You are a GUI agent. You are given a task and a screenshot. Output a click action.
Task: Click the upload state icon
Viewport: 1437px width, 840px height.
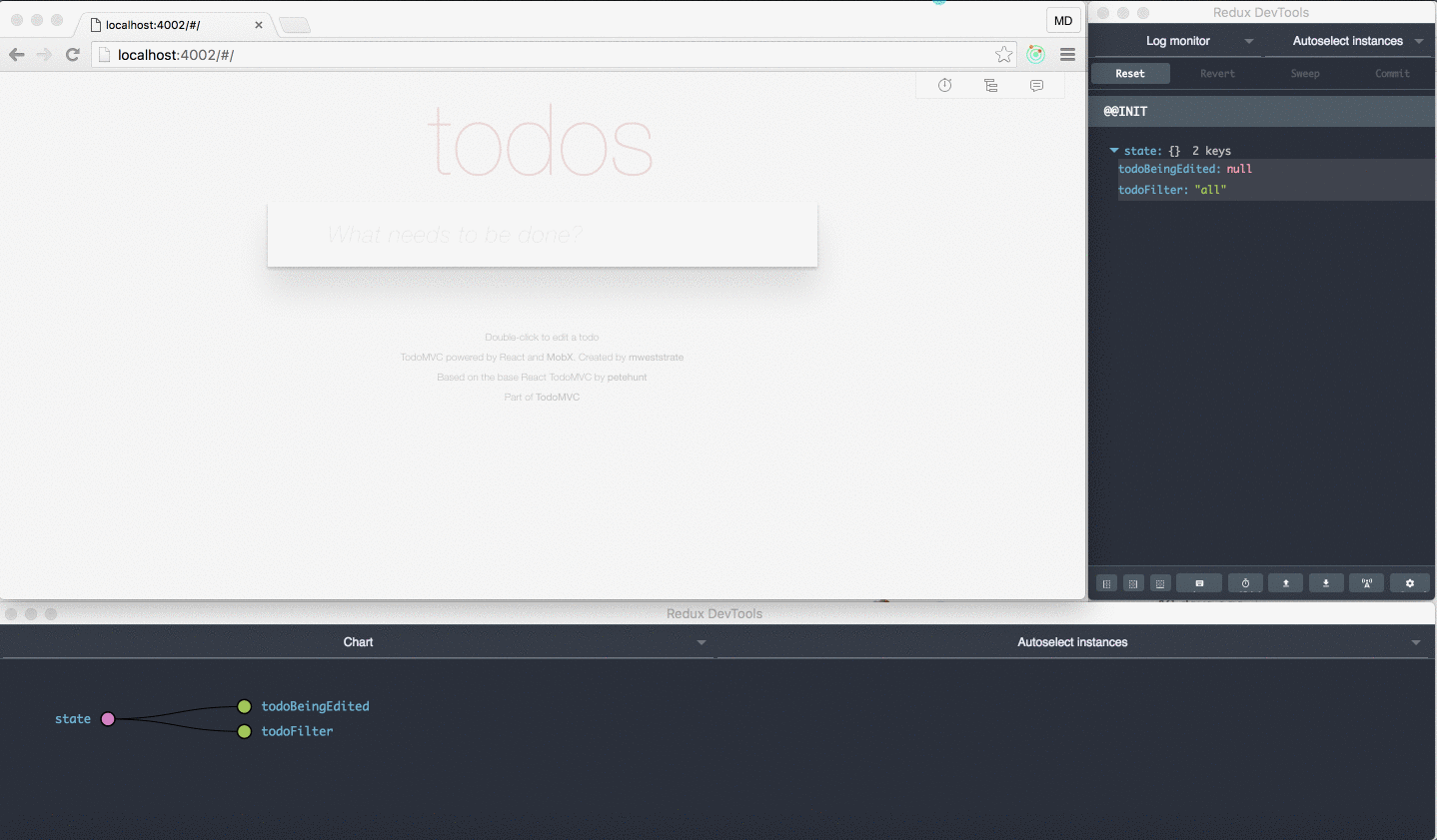[1286, 582]
